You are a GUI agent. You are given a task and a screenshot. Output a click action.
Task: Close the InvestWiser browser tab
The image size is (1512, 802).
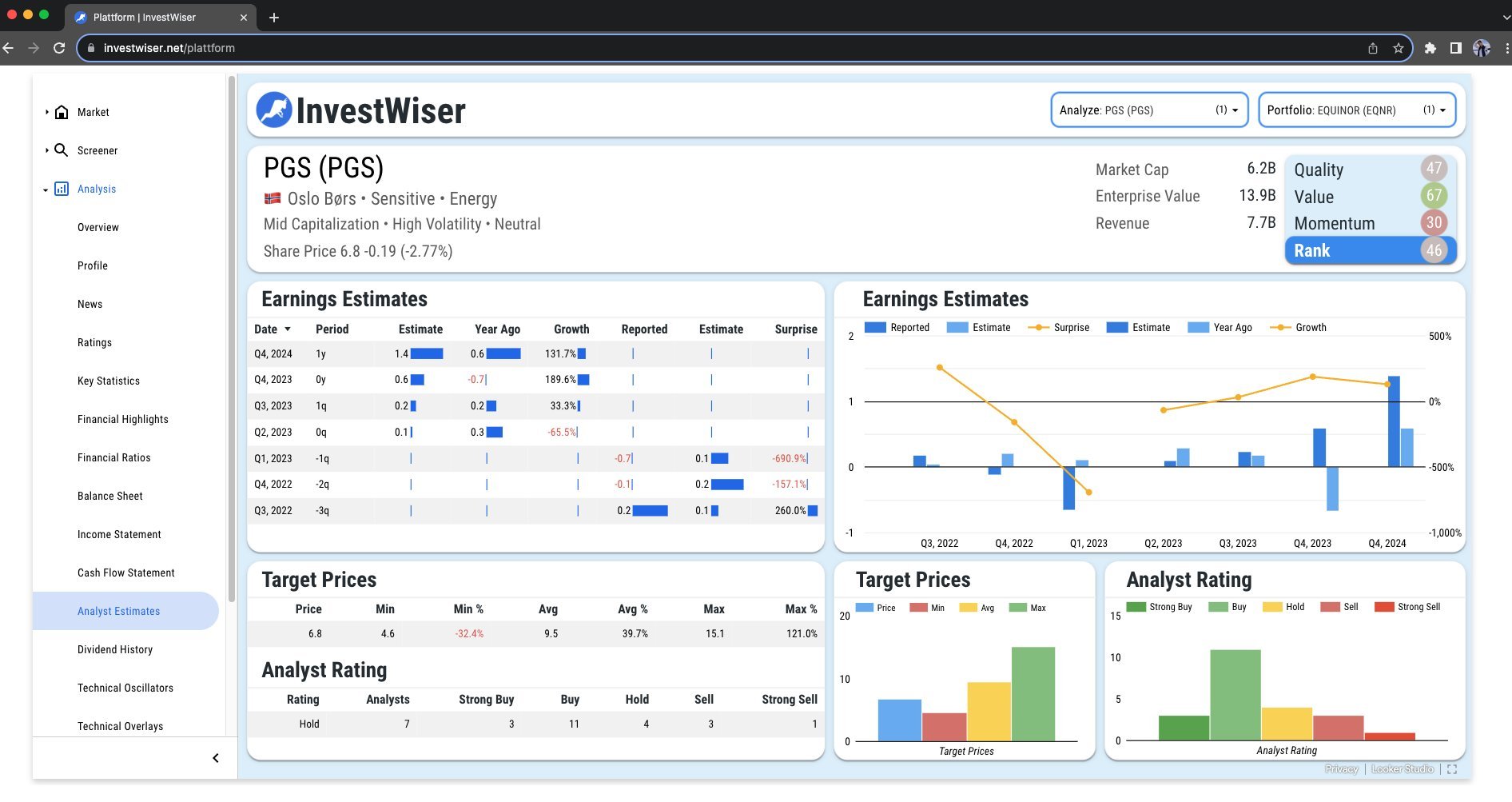point(244,17)
